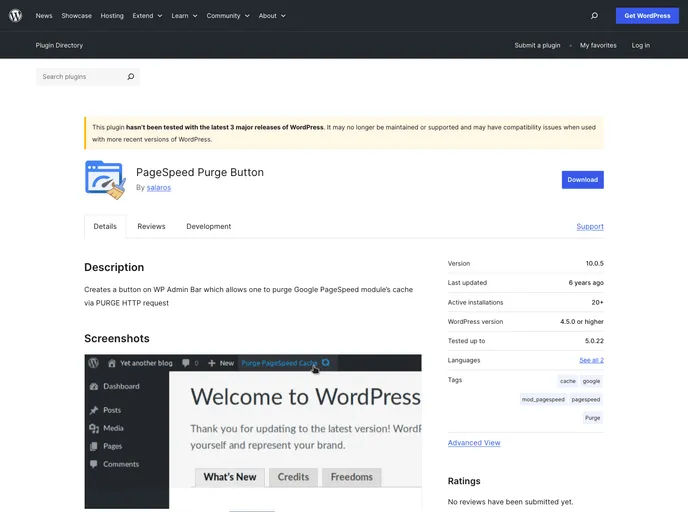The width and height of the screenshot is (688, 512).
Task: Switch to the Reviews tab
Action: coord(151,226)
